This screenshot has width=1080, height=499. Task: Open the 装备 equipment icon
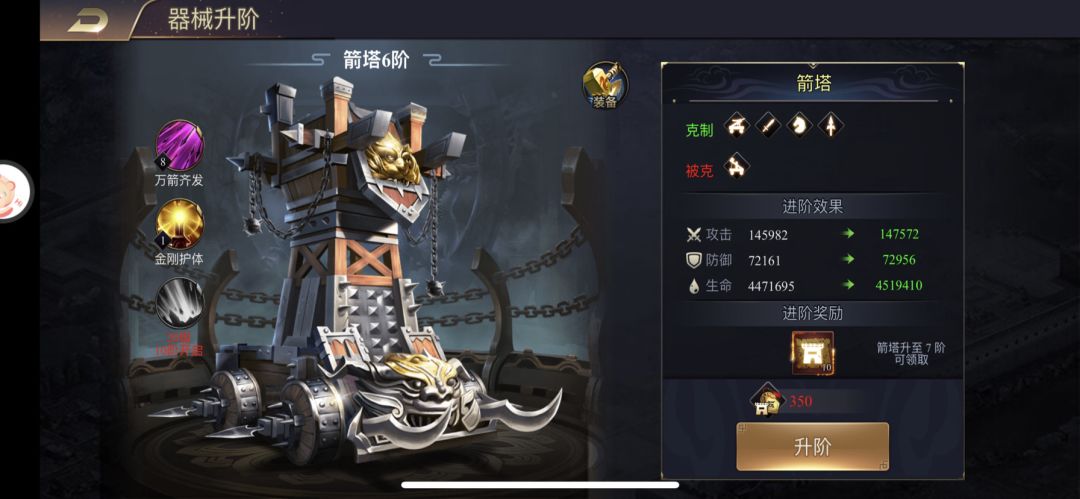[x=605, y=85]
